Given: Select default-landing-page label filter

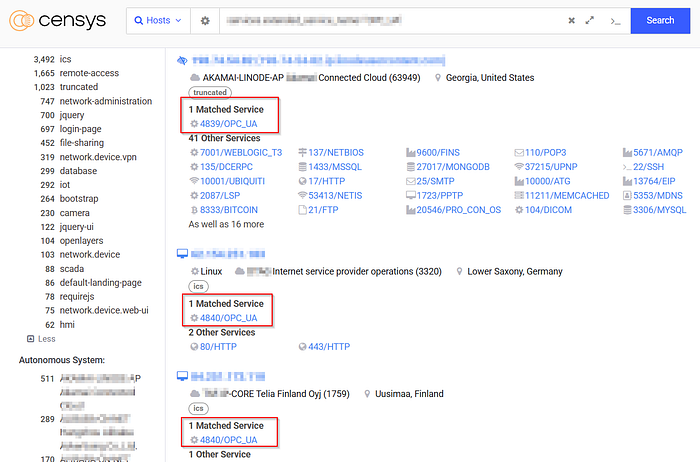Looking at the screenshot, I should tap(100, 283).
